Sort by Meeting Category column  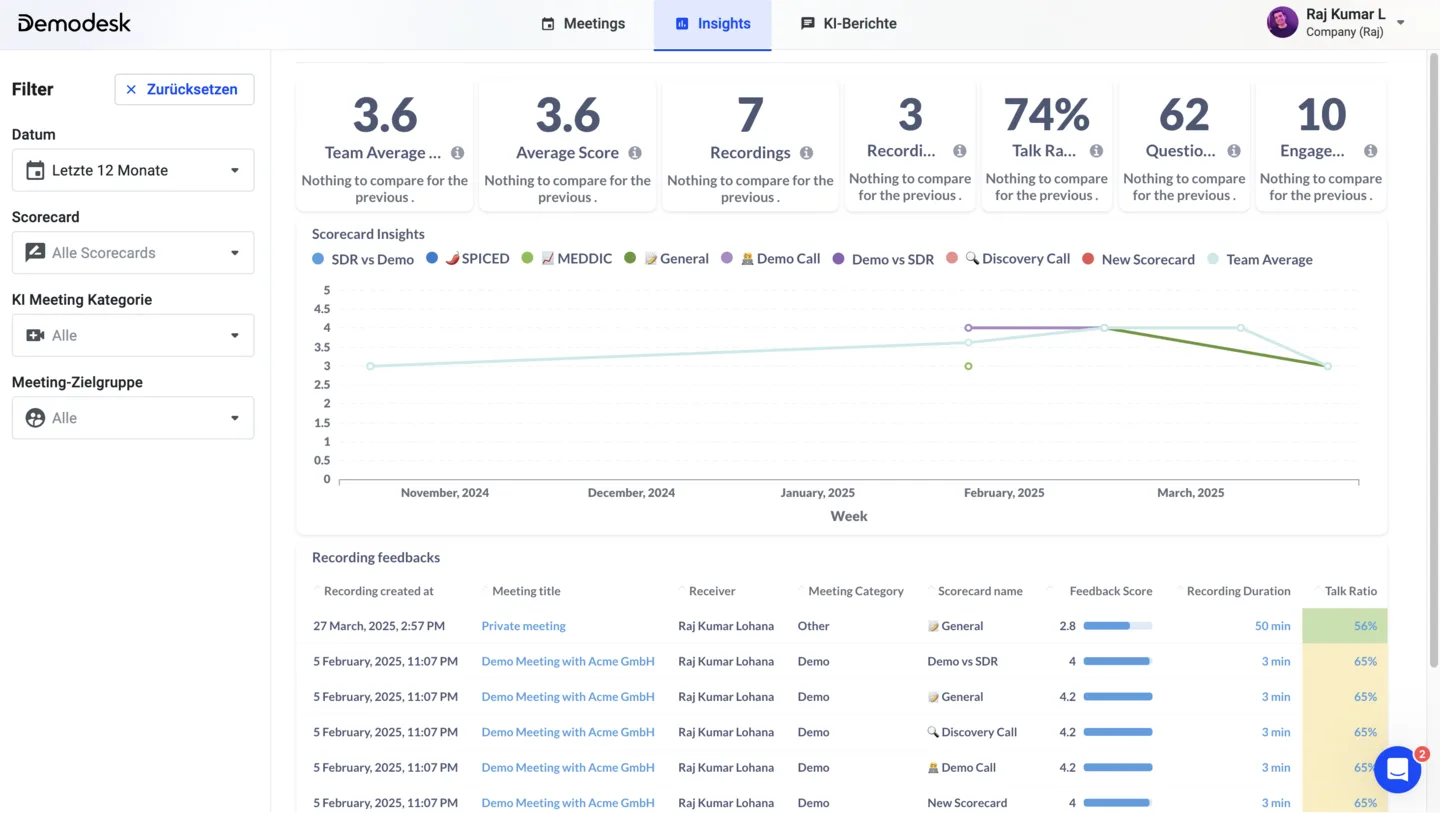click(x=855, y=591)
